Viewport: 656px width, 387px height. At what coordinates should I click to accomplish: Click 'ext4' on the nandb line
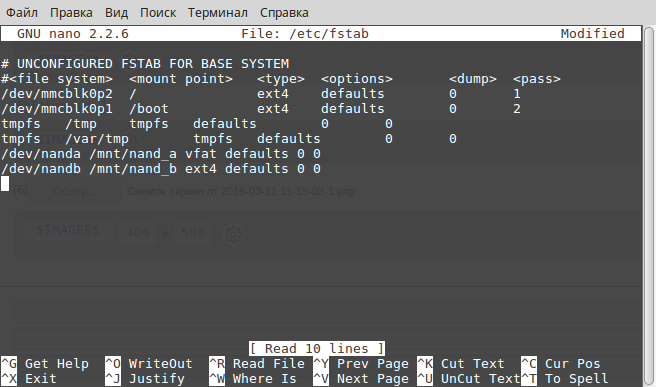pyautogui.click(x=201, y=169)
